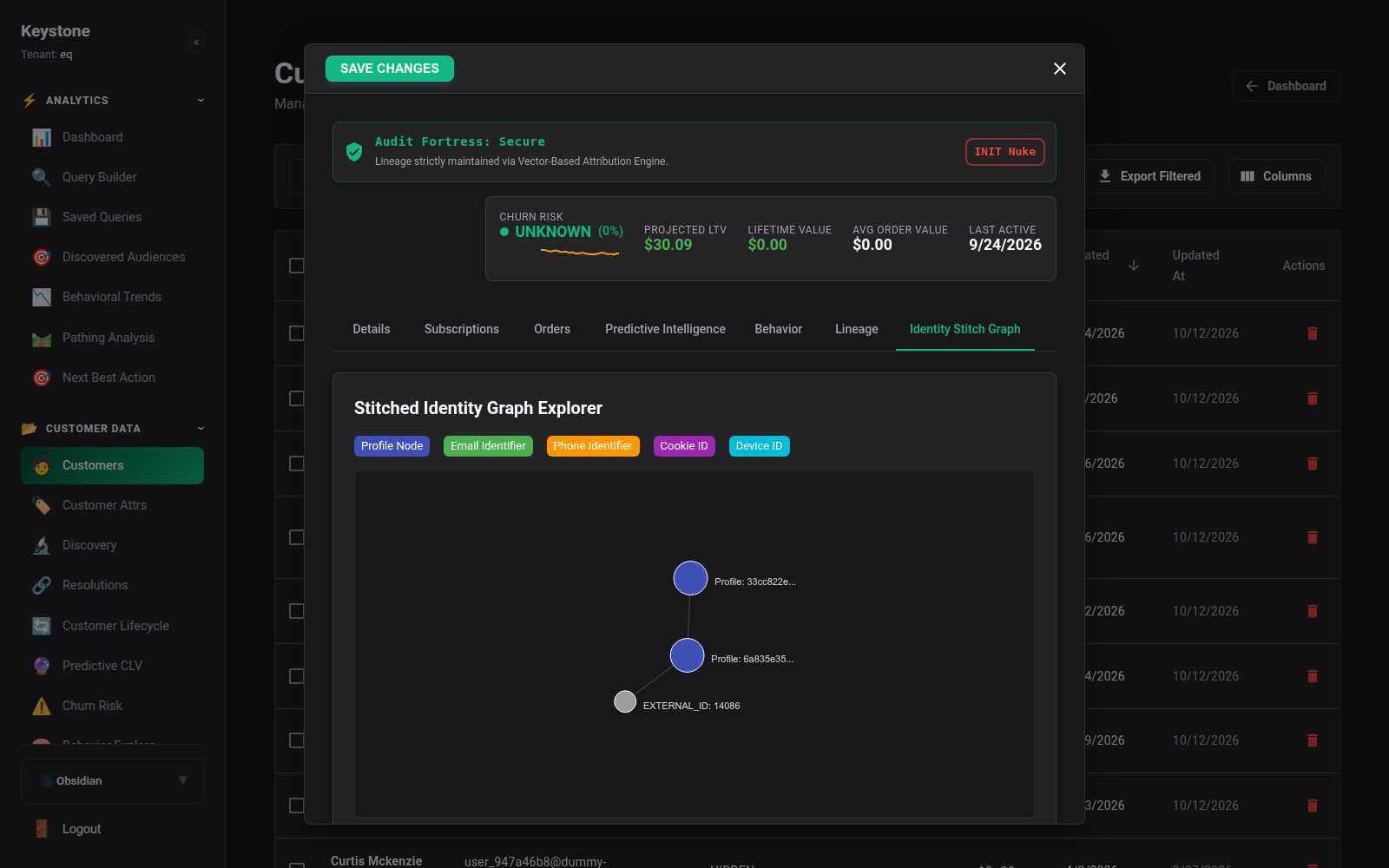1389x868 pixels.
Task: Click the Dashboard bar chart icon
Action: 42,137
